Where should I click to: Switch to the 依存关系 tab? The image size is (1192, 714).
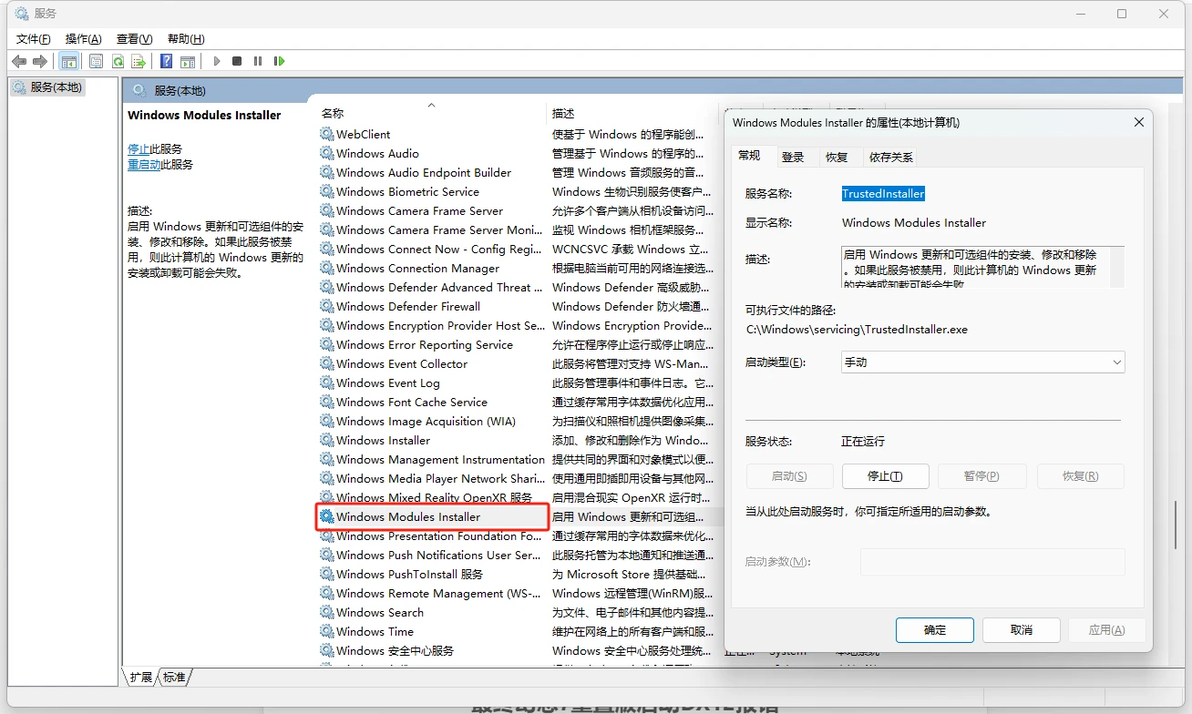click(x=891, y=157)
